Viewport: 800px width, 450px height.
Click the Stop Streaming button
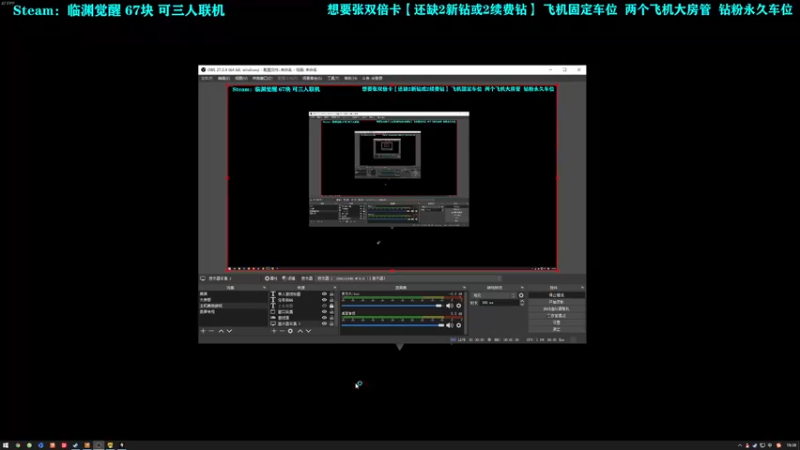pos(556,295)
